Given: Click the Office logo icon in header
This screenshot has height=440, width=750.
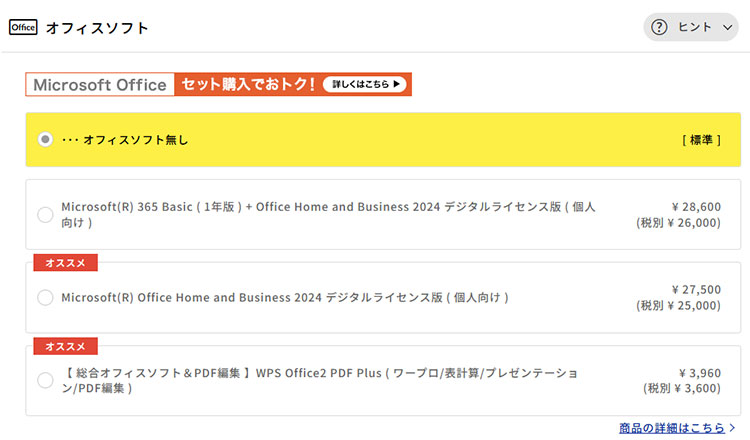Looking at the screenshot, I should point(23,27).
